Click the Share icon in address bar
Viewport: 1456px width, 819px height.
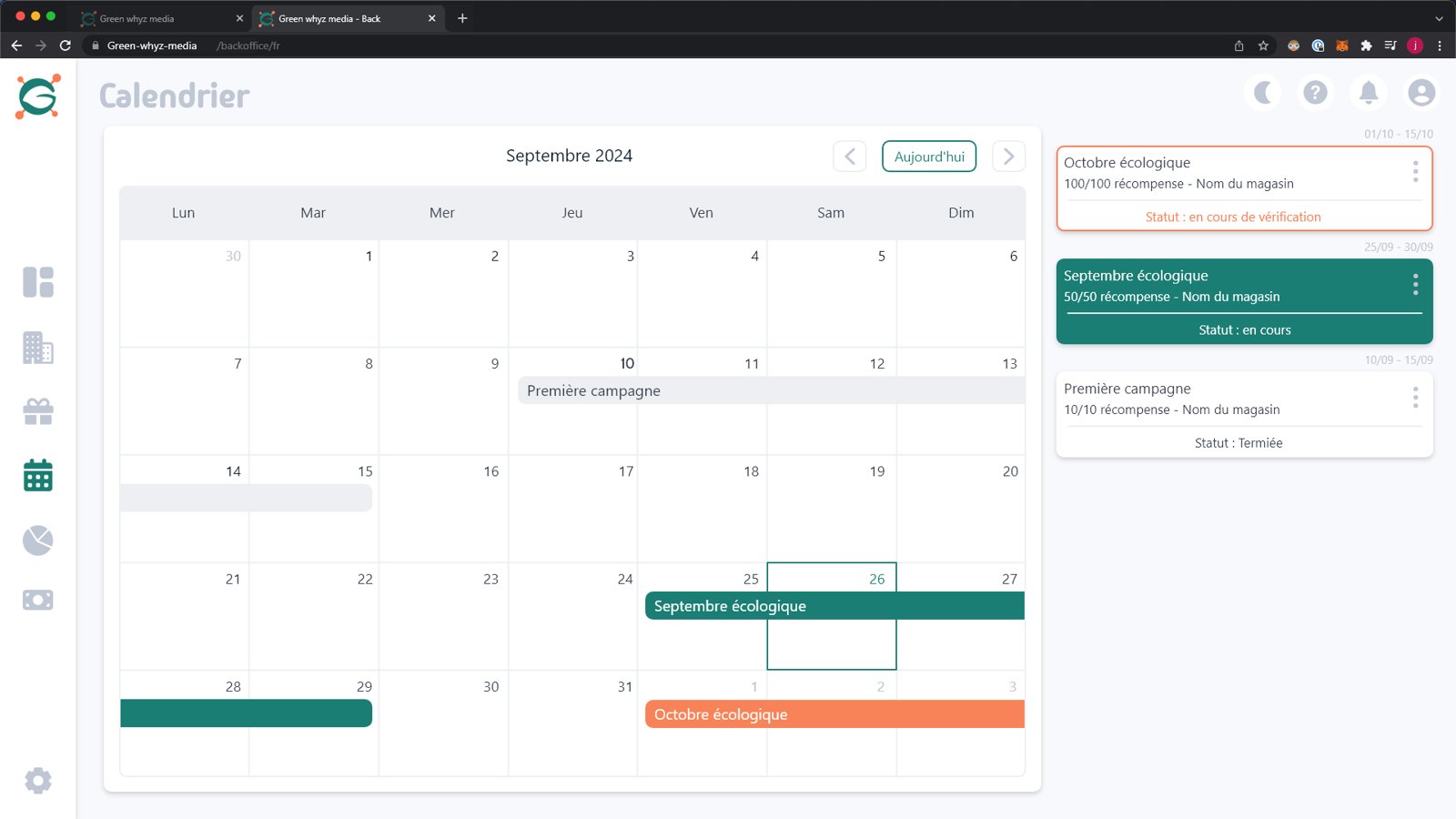[x=1239, y=45]
